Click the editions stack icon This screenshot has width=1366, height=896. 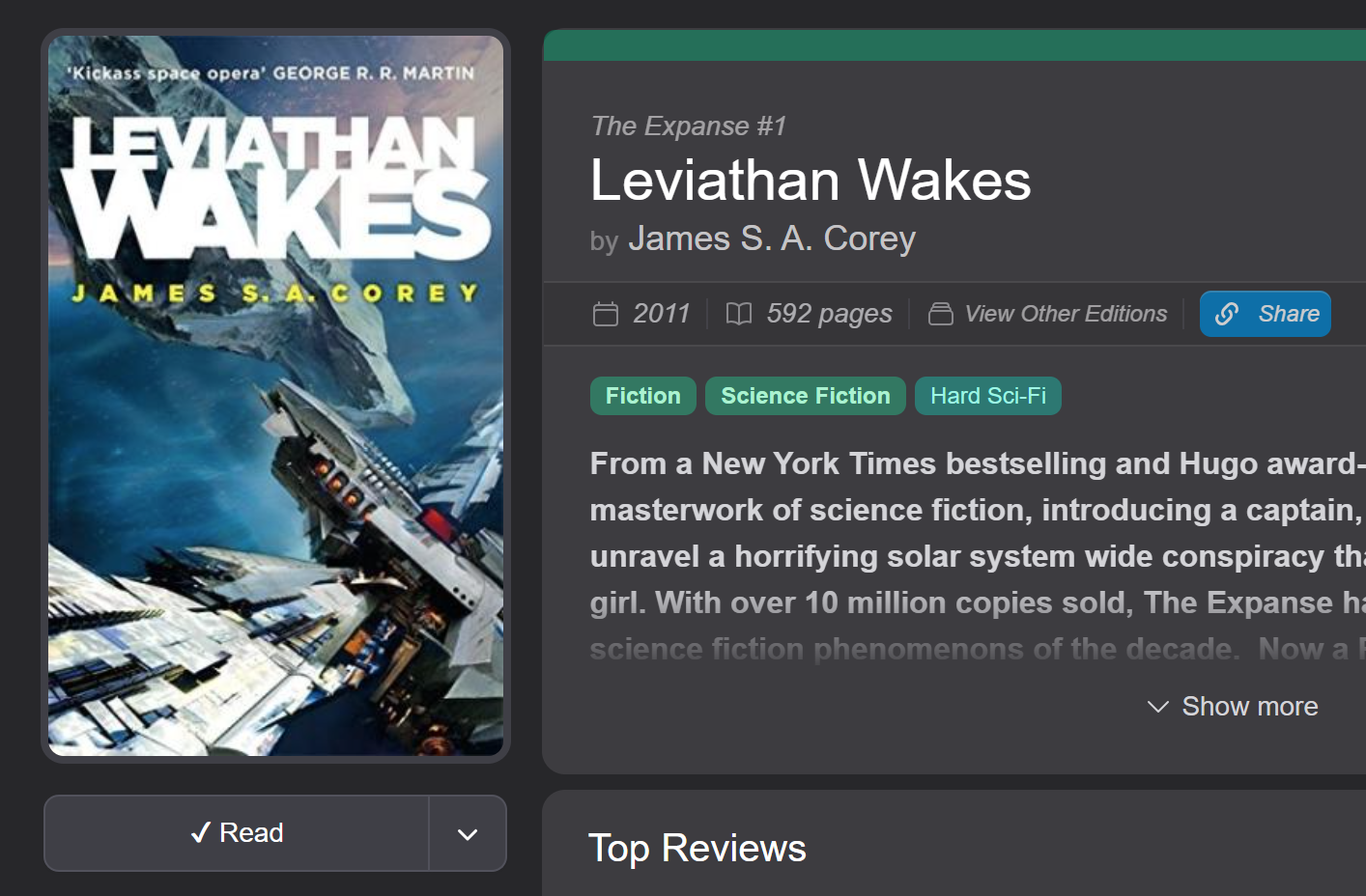click(941, 314)
